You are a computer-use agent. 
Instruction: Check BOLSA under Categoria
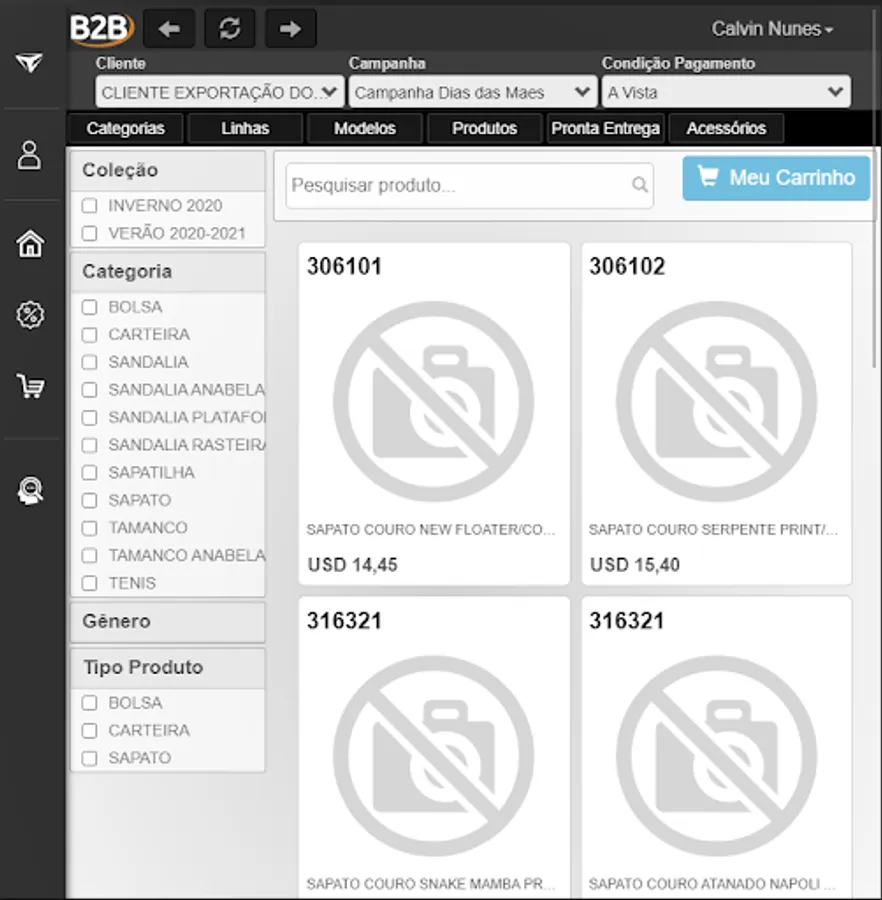90,307
